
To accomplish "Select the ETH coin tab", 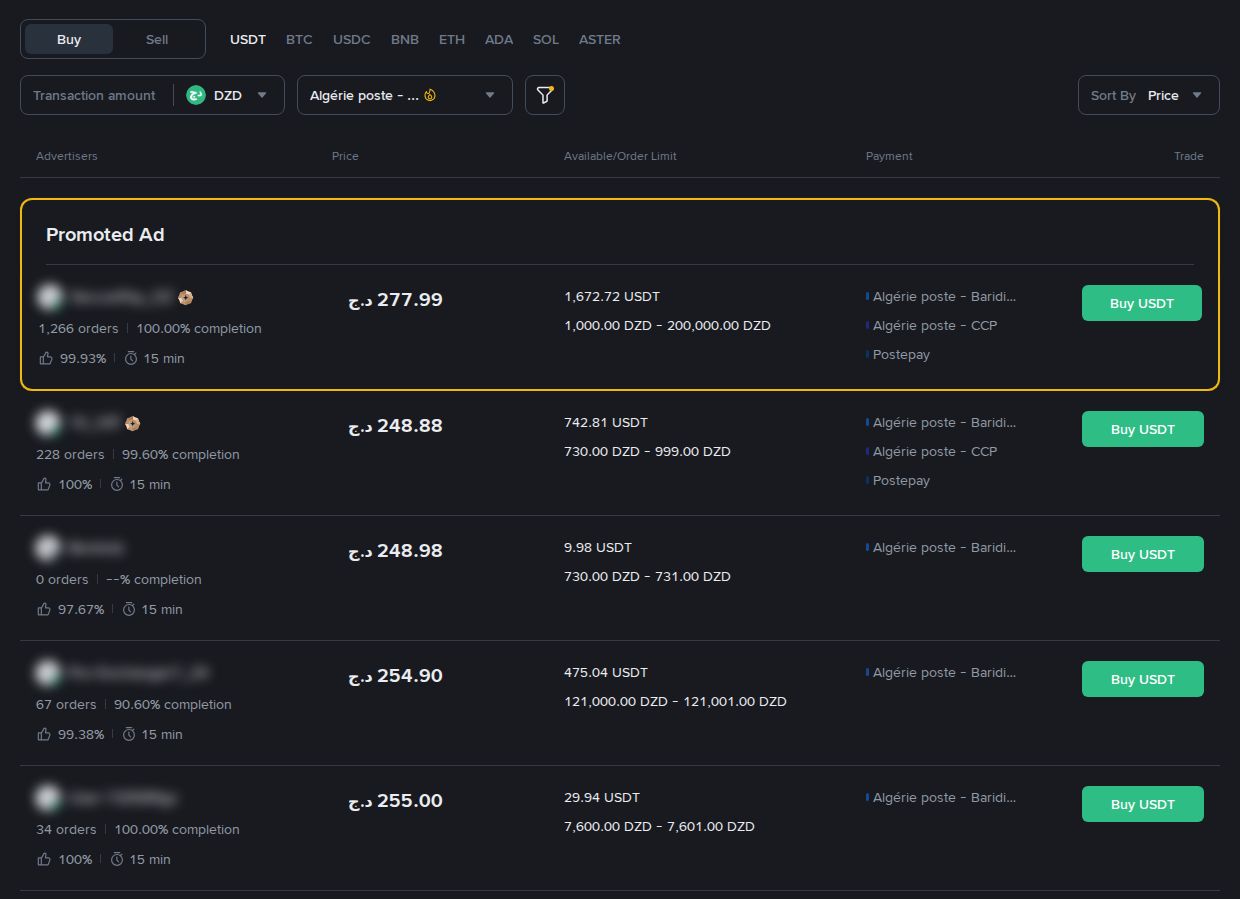I will pyautogui.click(x=452, y=40).
